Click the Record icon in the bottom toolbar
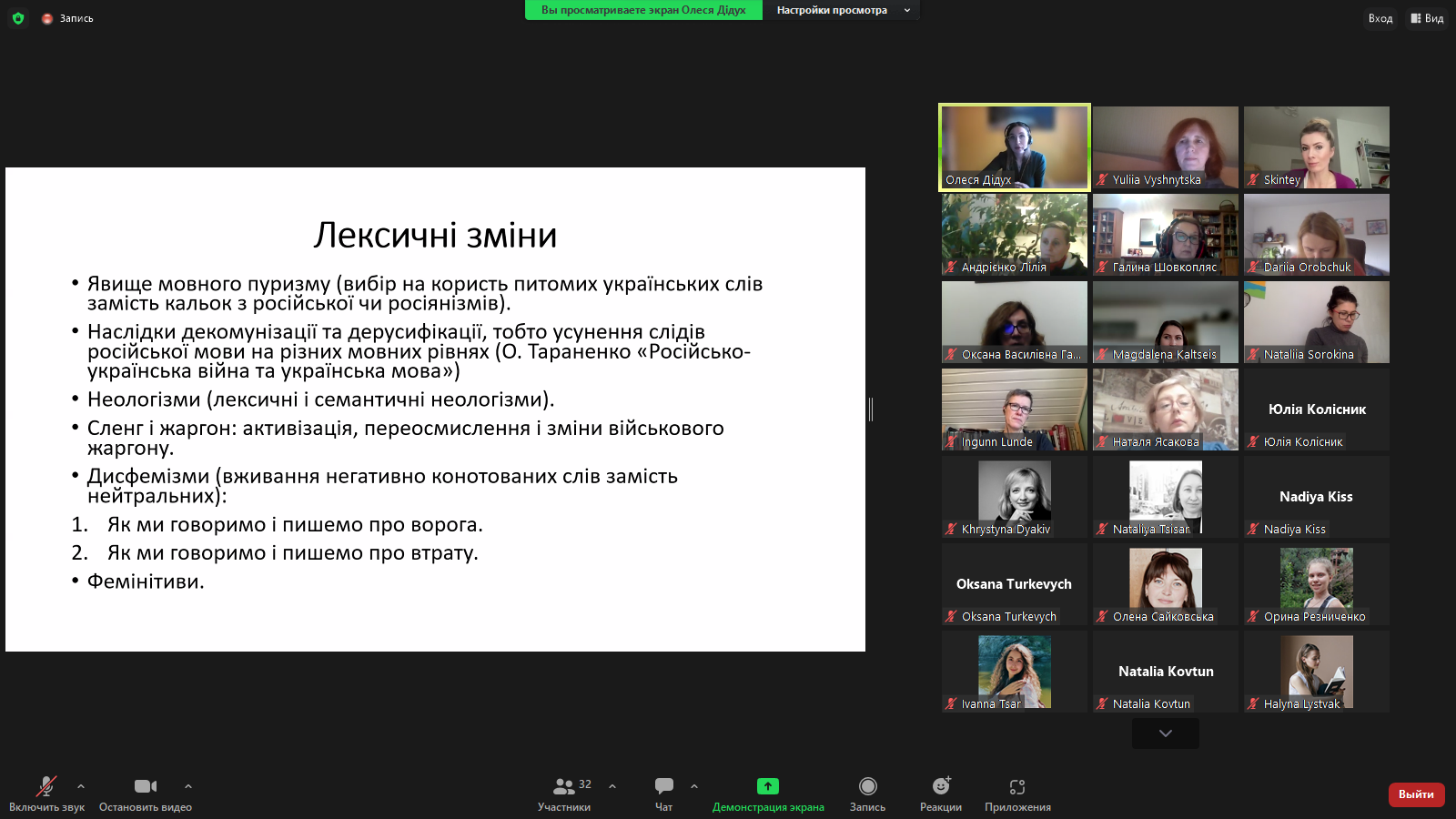Image resolution: width=1456 pixels, height=819 pixels. pyautogui.click(x=867, y=786)
